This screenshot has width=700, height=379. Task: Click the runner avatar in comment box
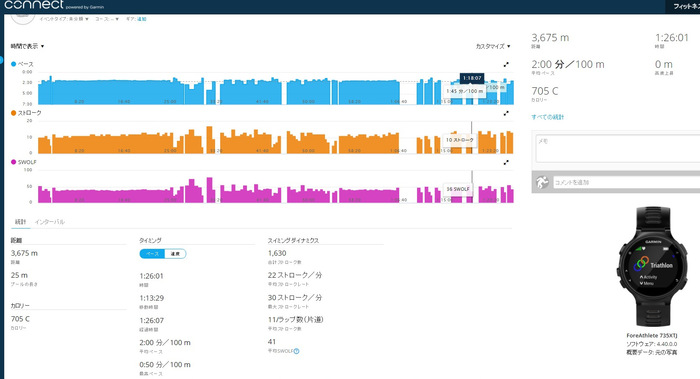tap(542, 182)
